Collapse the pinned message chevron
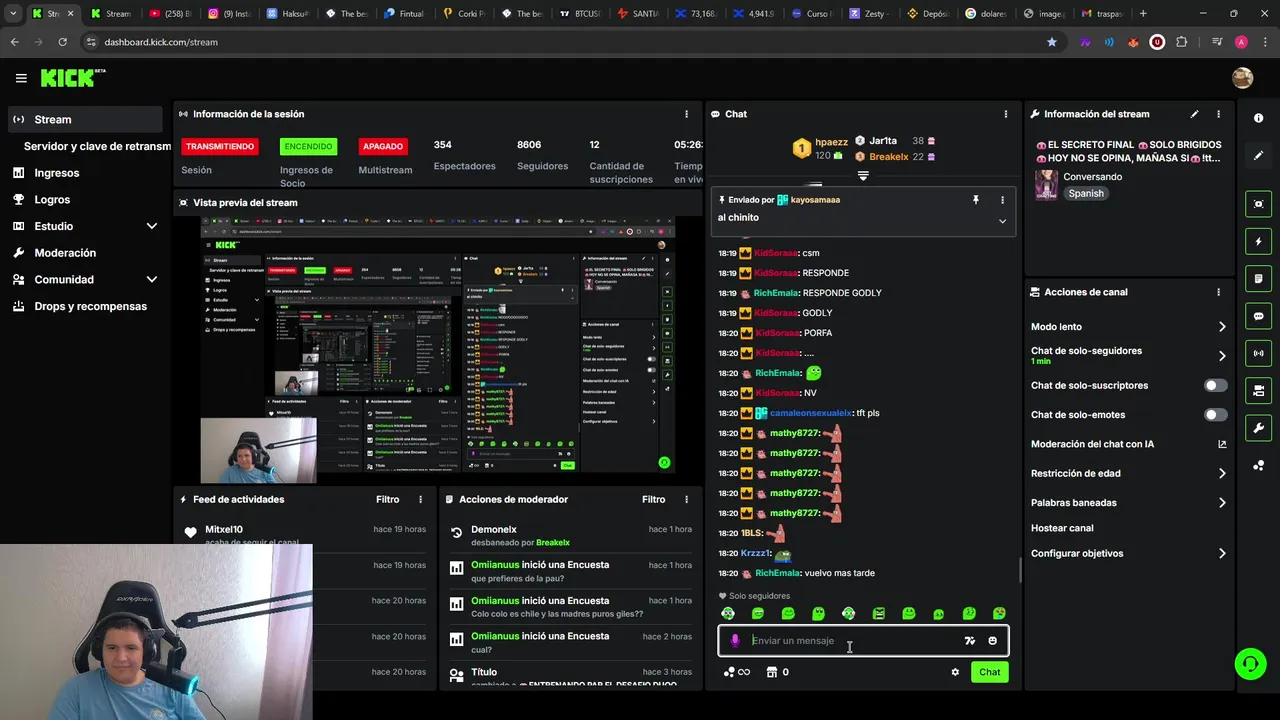 [x=1002, y=221]
